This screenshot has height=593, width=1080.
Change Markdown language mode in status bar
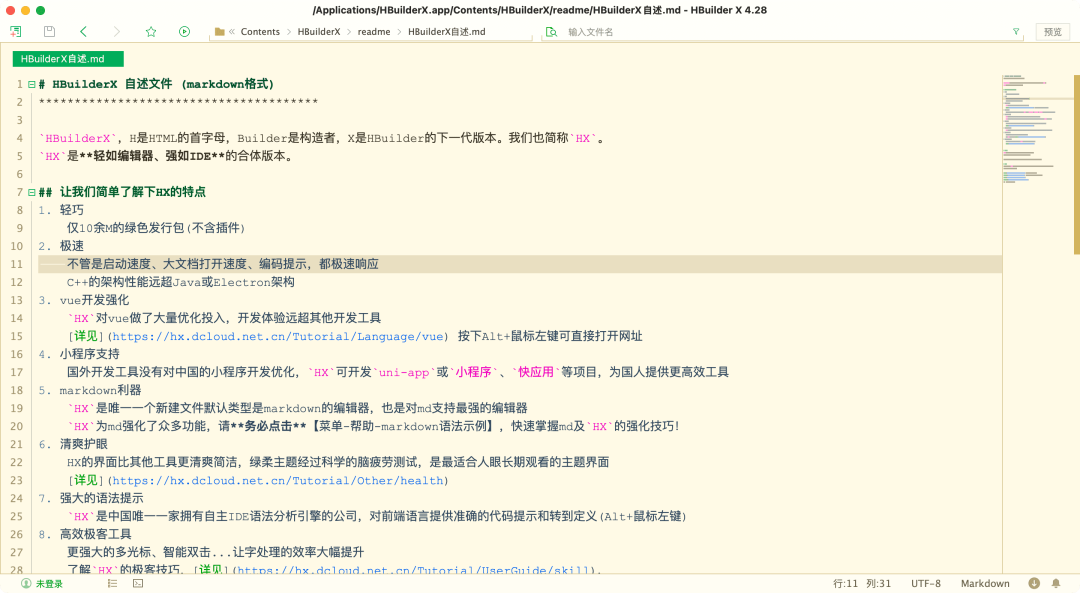point(985,583)
